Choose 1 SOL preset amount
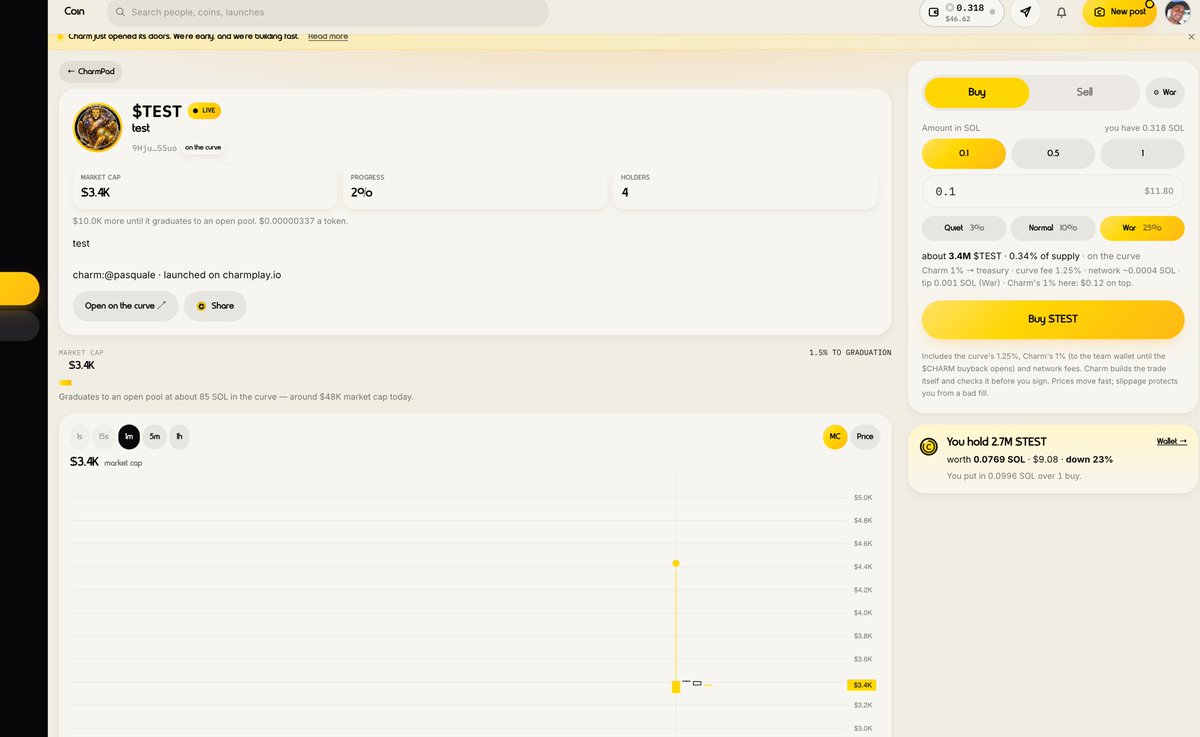Viewport: 1200px width, 737px height. tap(1142, 153)
